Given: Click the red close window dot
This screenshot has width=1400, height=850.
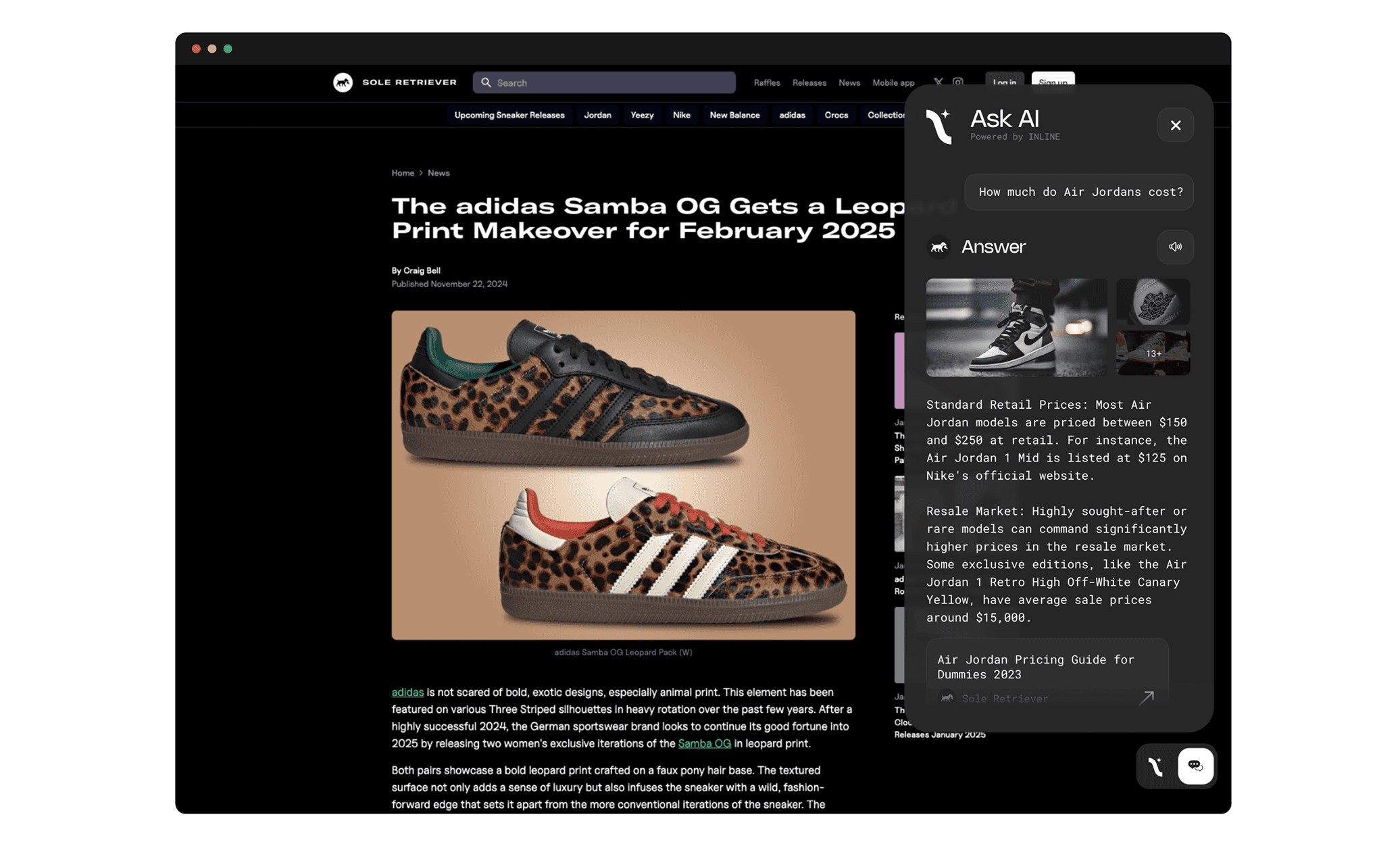Looking at the screenshot, I should pos(196,49).
